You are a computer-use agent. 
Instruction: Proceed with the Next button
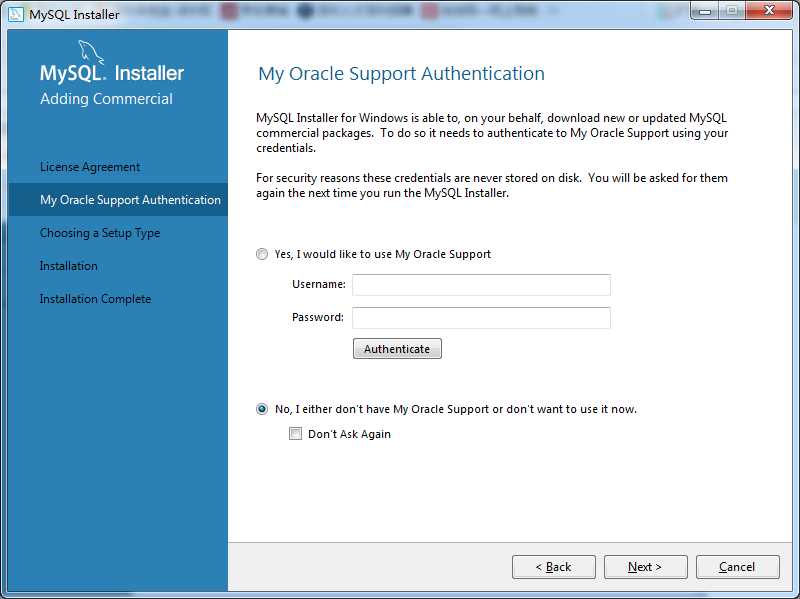coord(645,567)
